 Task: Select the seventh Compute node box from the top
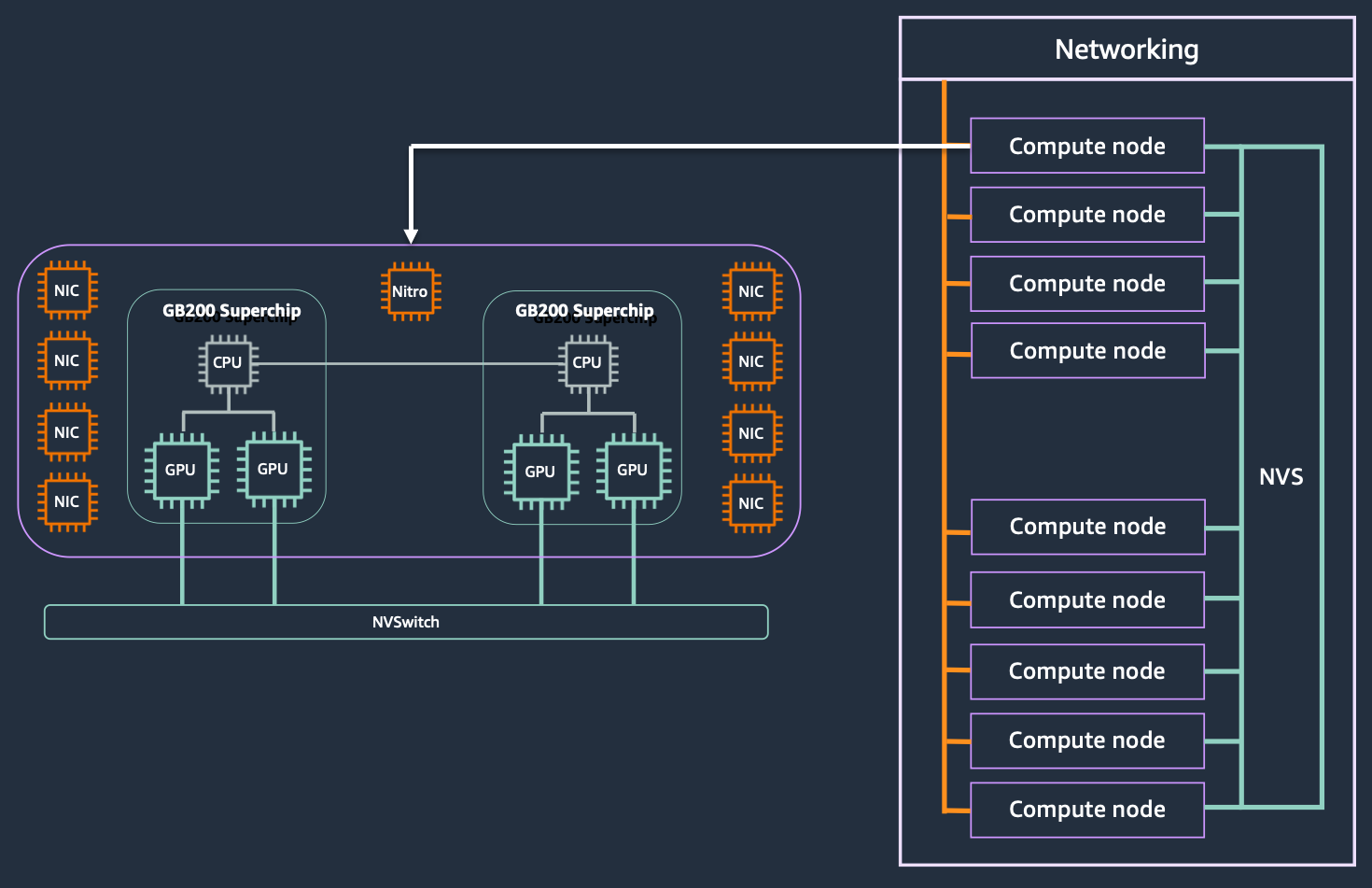click(1087, 671)
